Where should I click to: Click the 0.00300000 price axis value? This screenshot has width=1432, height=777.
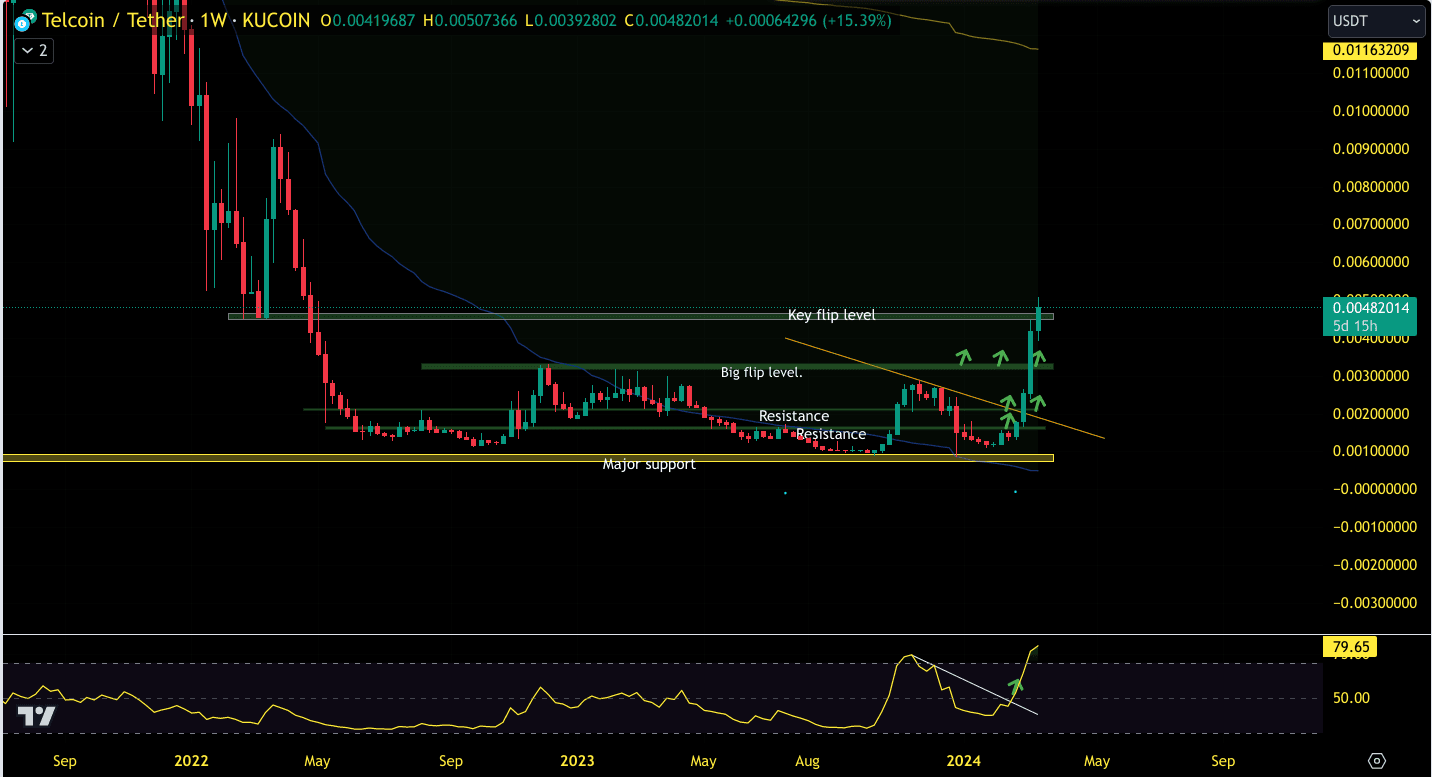click(1371, 376)
